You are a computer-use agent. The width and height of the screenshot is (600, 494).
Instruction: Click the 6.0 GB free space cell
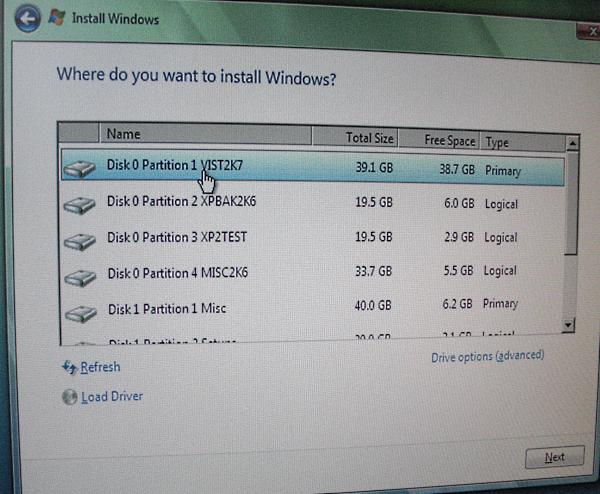pos(459,203)
